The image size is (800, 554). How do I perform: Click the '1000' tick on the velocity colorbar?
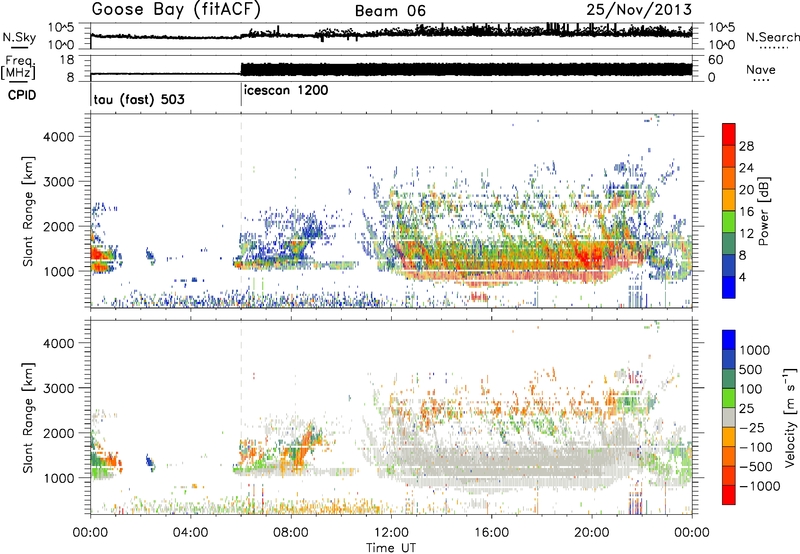[x=754, y=350]
